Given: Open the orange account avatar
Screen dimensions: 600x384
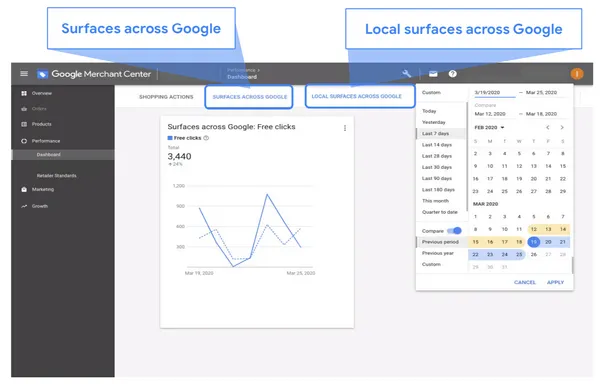Looking at the screenshot, I should coord(577,73).
